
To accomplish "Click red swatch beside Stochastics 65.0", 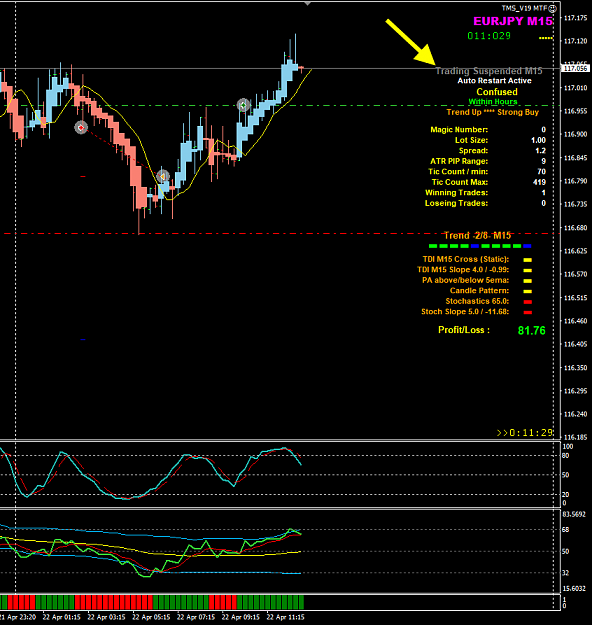I will pos(527,302).
